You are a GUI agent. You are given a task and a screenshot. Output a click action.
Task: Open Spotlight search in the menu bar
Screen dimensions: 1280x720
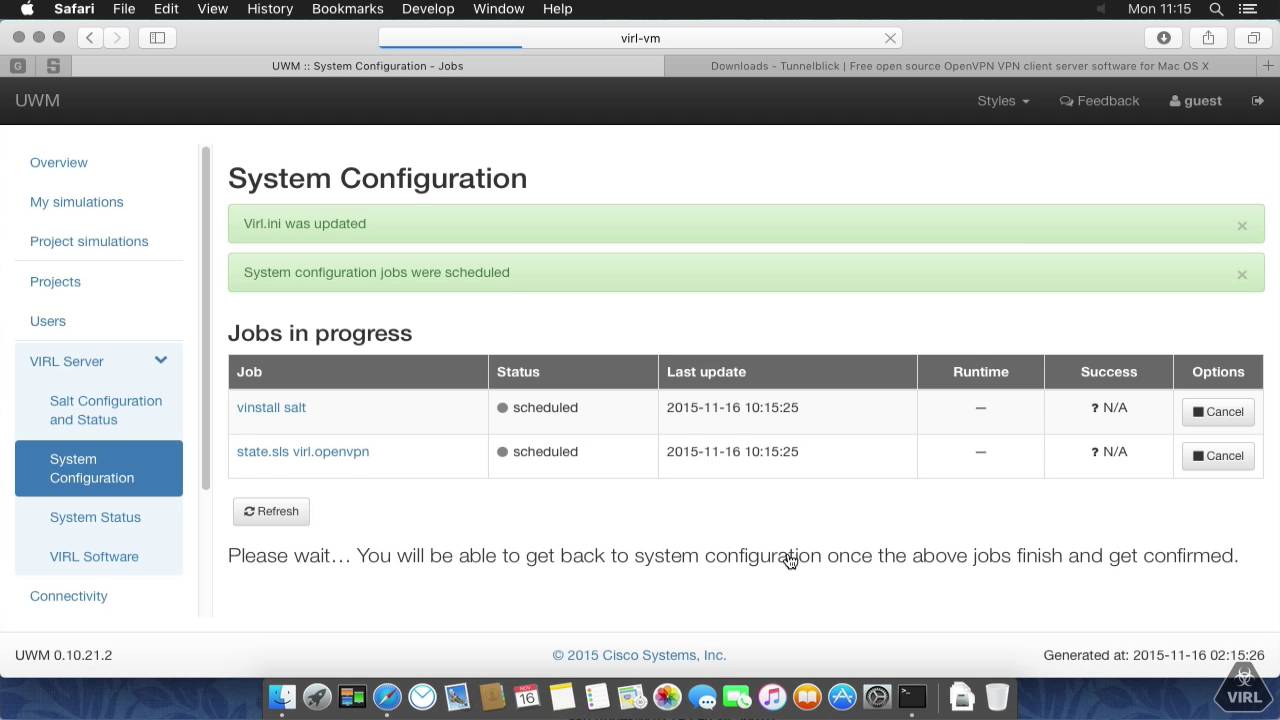tap(1216, 9)
